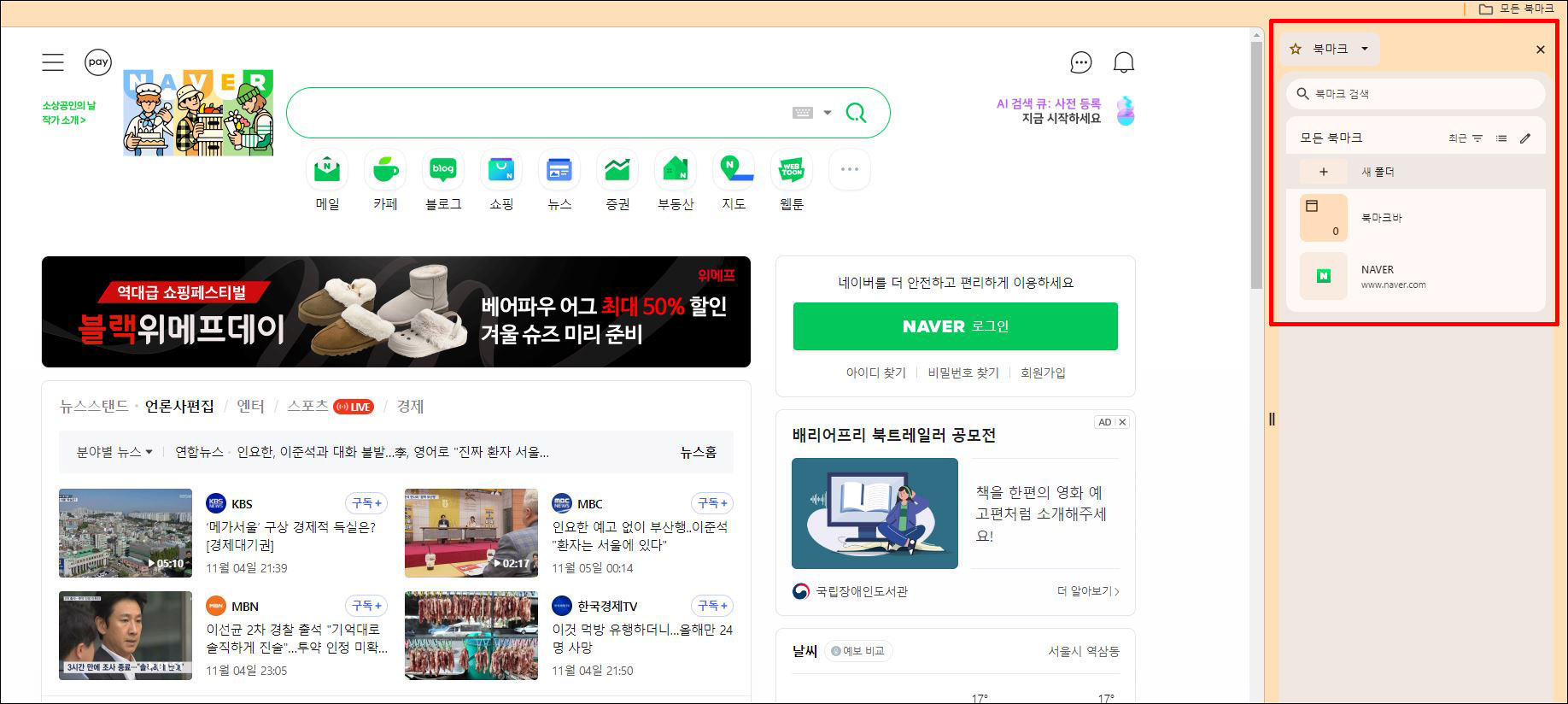Open the 한국경제TV news thumbnail

471,636
